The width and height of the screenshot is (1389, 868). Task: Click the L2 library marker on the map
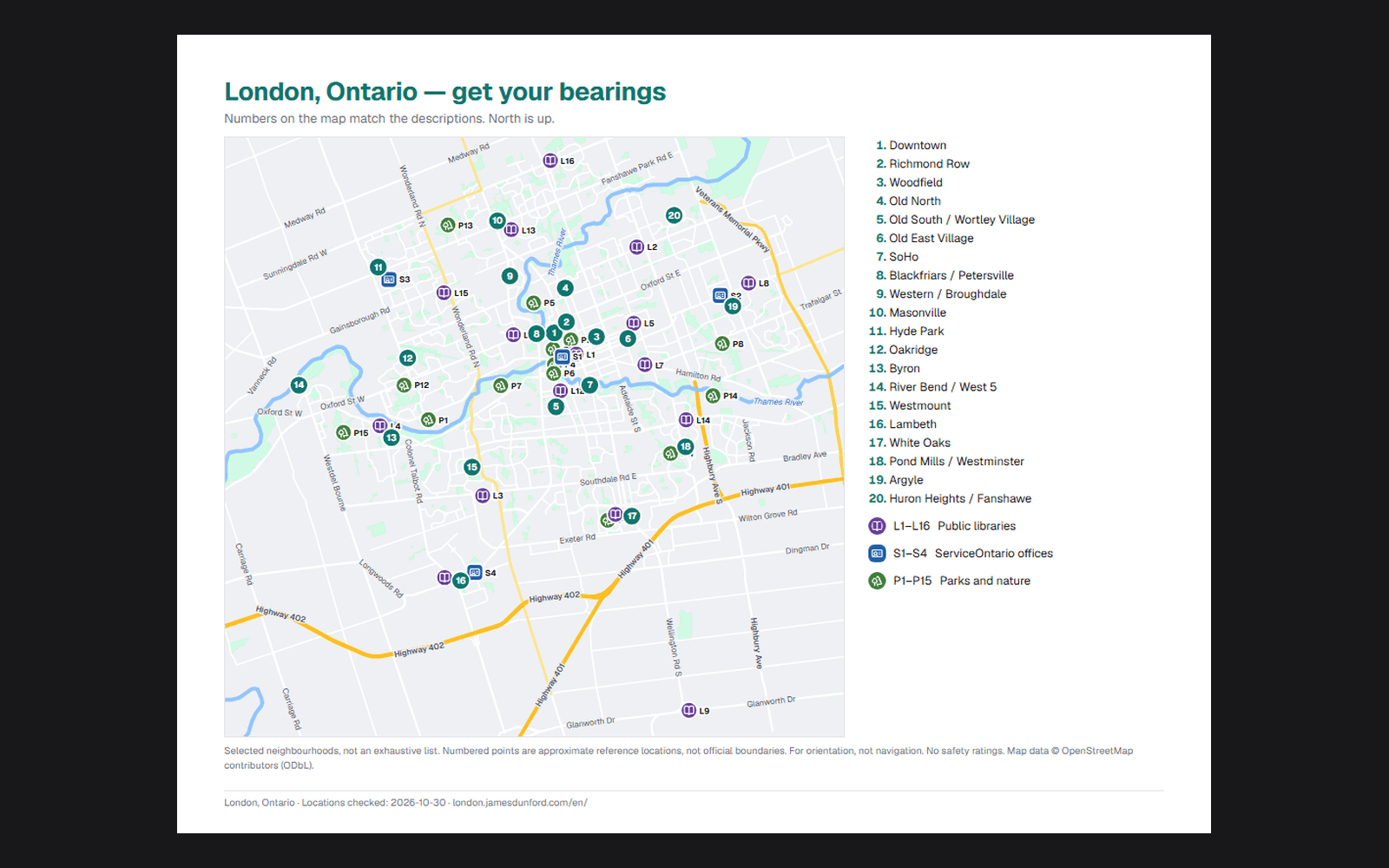point(636,247)
